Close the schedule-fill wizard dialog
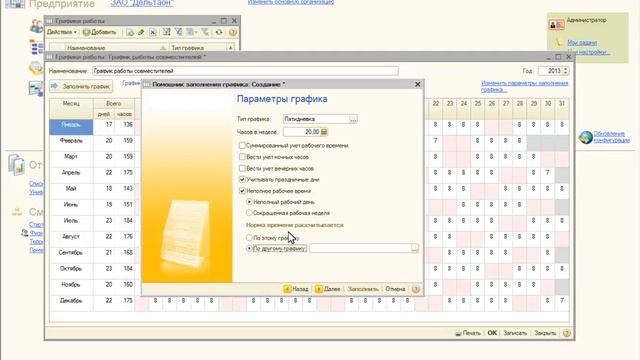640x360 pixels. coord(417,84)
